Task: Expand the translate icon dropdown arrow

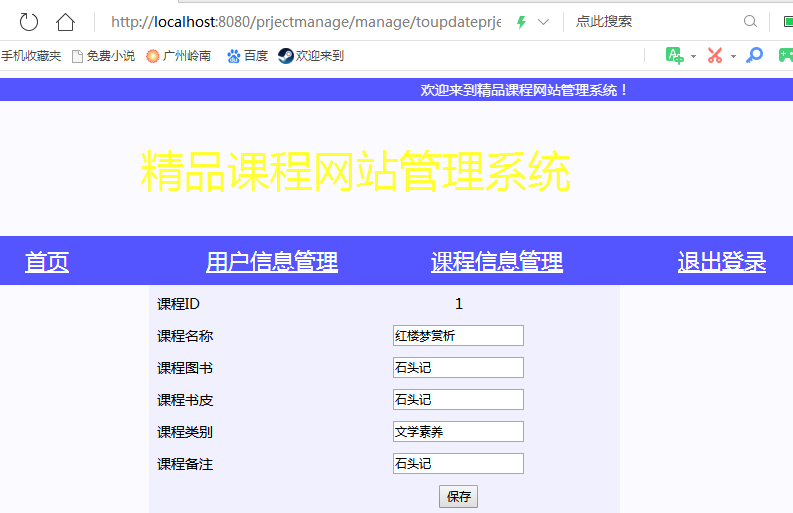Action: (693, 56)
